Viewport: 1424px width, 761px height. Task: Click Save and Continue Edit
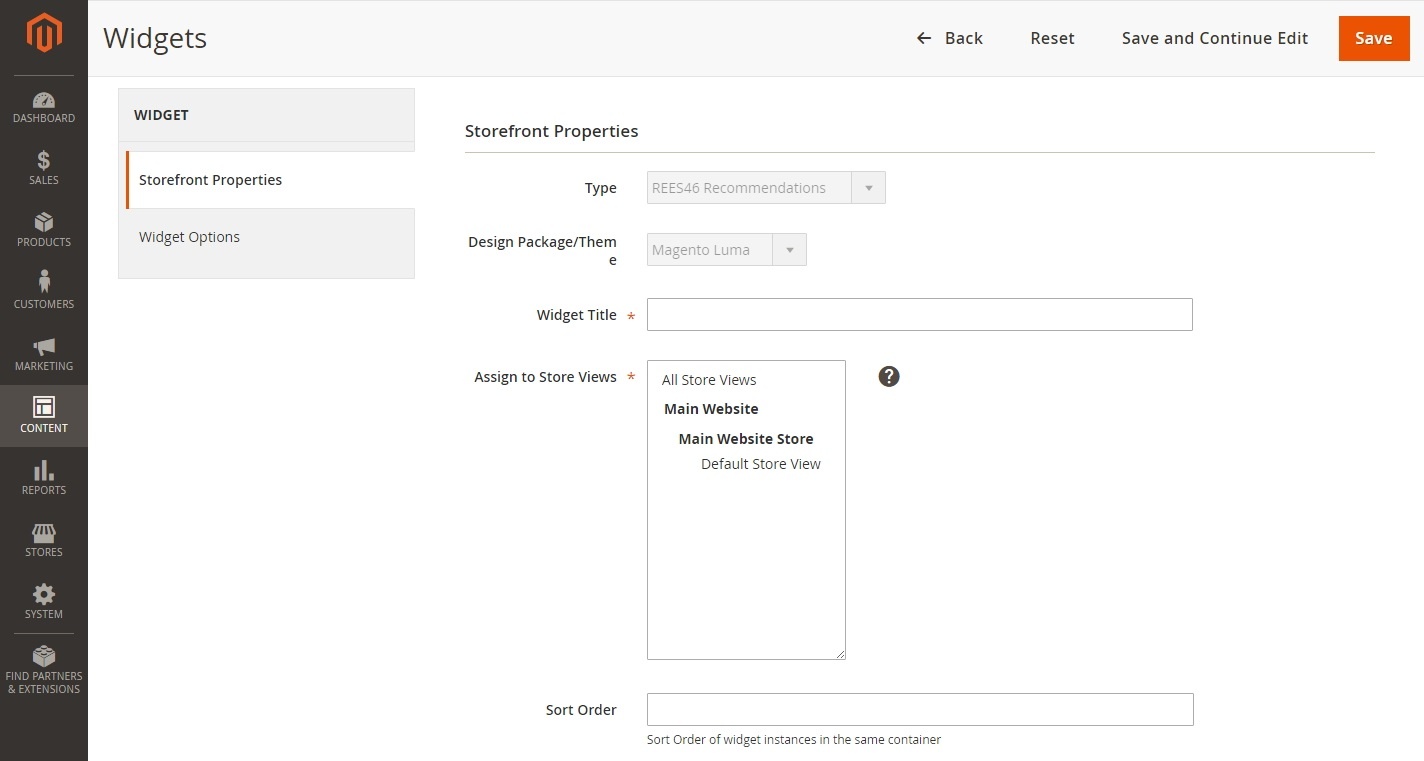[x=1214, y=38]
